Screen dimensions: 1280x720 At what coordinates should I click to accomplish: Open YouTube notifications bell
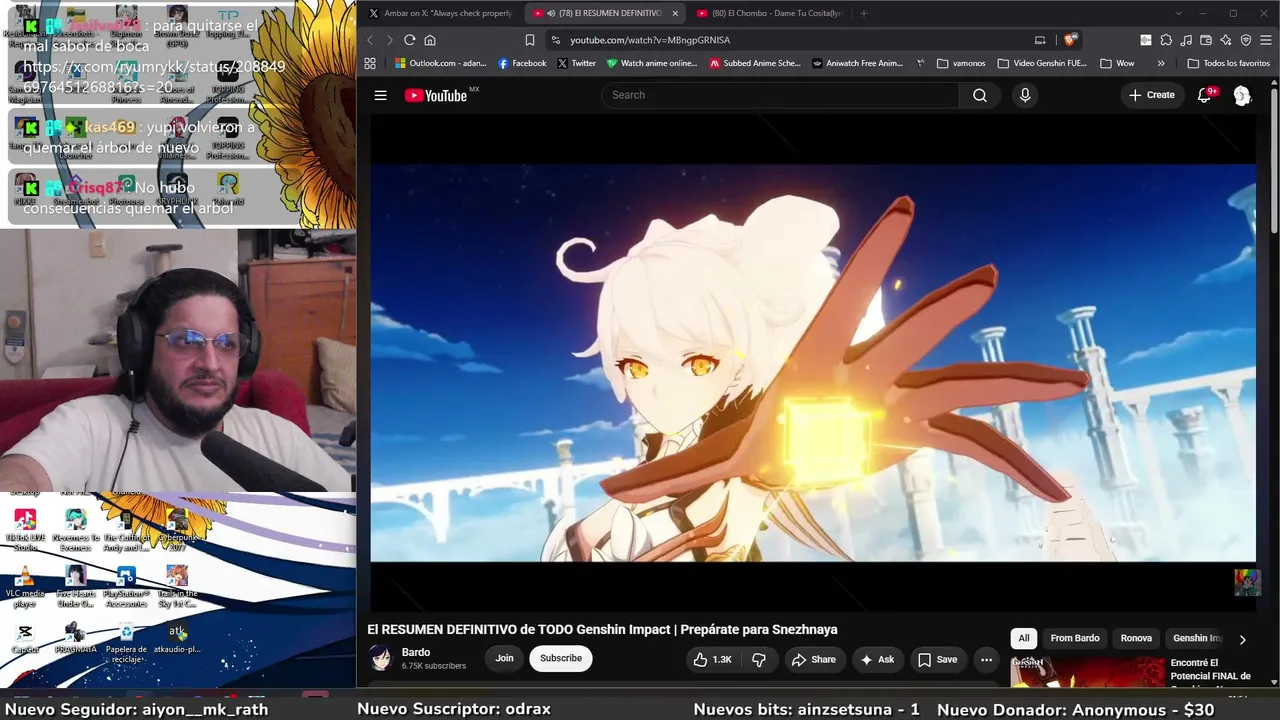pos(1205,95)
